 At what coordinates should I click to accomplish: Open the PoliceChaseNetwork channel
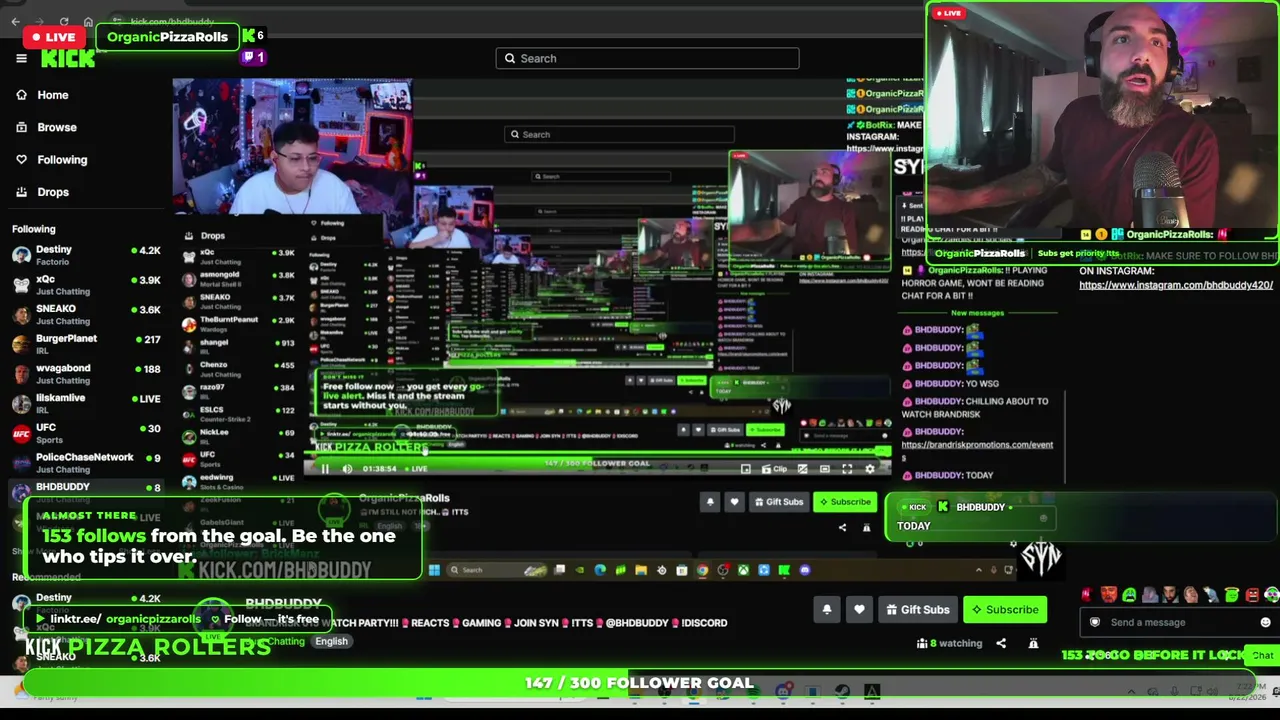coord(86,462)
